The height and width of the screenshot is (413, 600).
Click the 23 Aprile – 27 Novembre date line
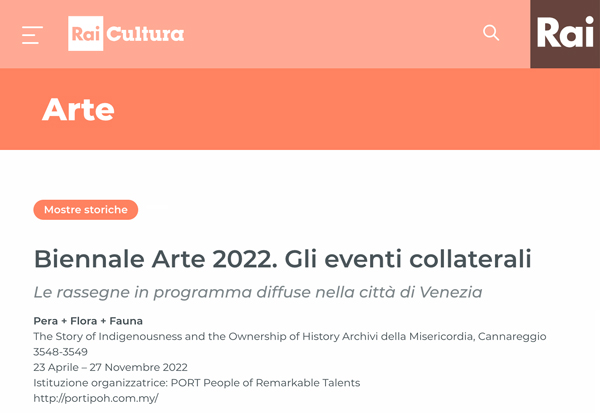[x=110, y=367]
